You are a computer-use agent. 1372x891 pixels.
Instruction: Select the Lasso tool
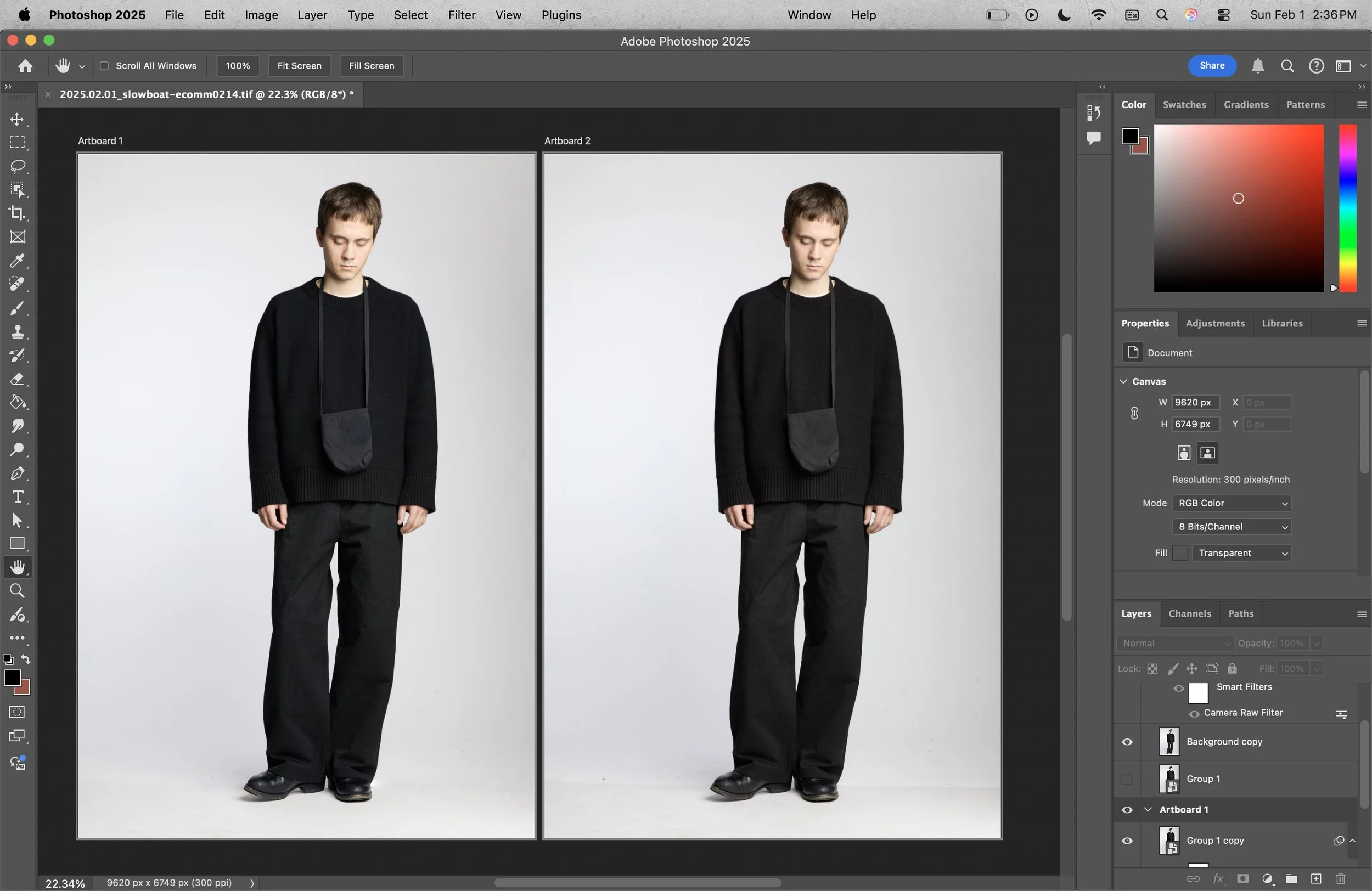click(x=18, y=167)
